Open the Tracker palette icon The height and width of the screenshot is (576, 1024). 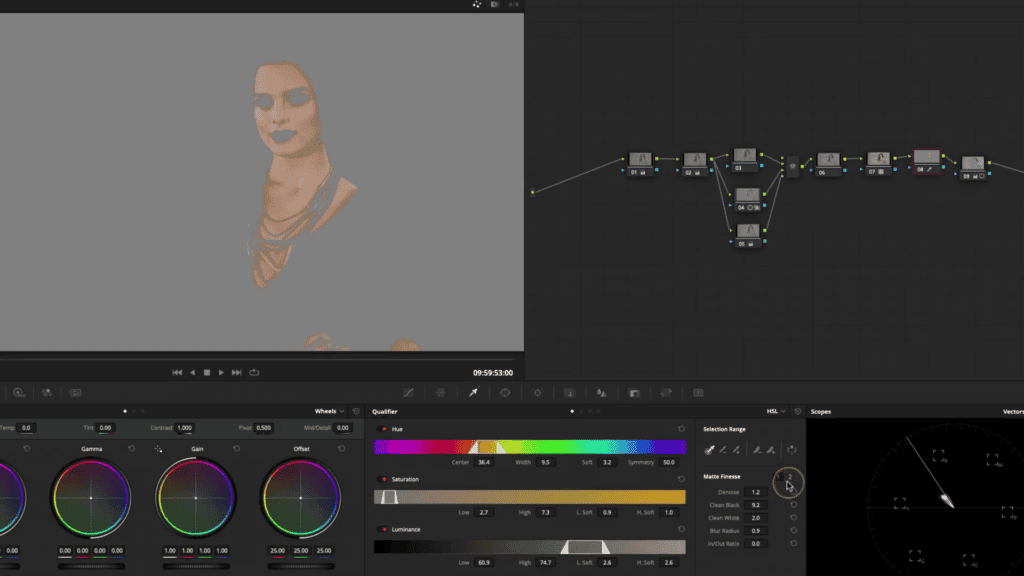pos(537,392)
